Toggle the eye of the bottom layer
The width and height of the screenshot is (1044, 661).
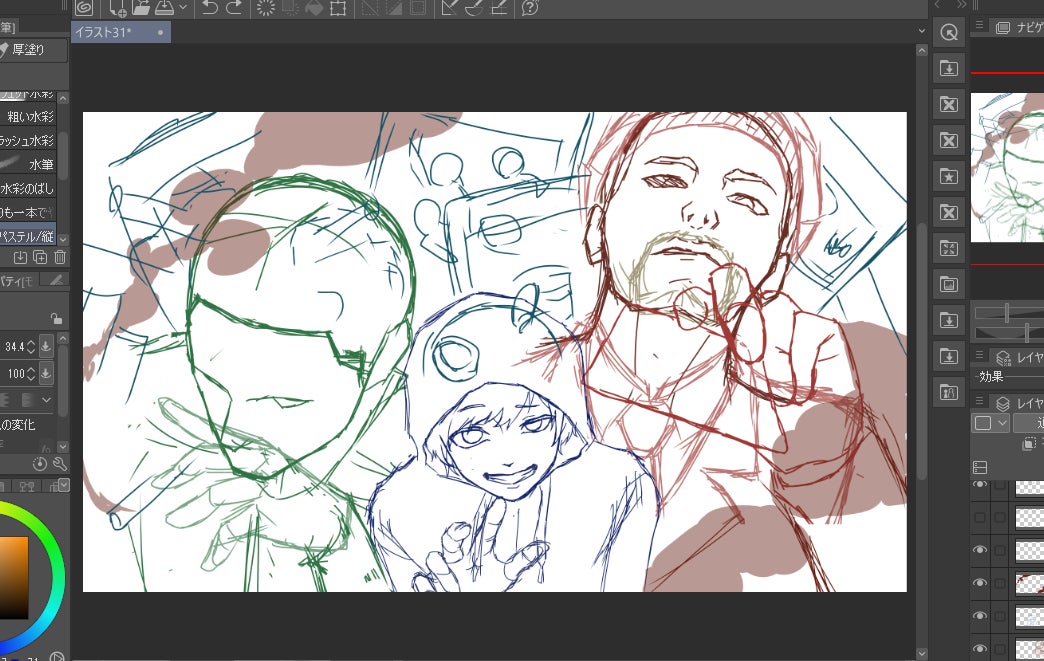pyautogui.click(x=980, y=648)
